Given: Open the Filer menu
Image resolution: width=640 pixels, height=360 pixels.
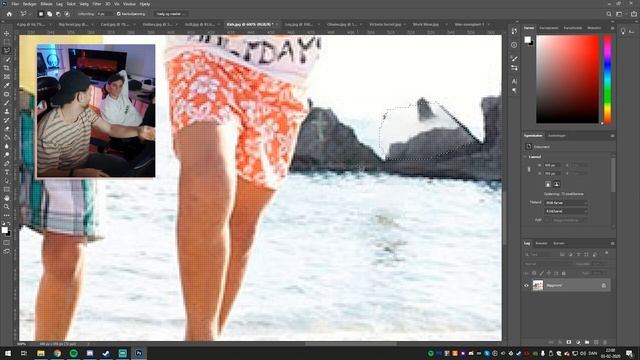Looking at the screenshot, I should [15, 4].
